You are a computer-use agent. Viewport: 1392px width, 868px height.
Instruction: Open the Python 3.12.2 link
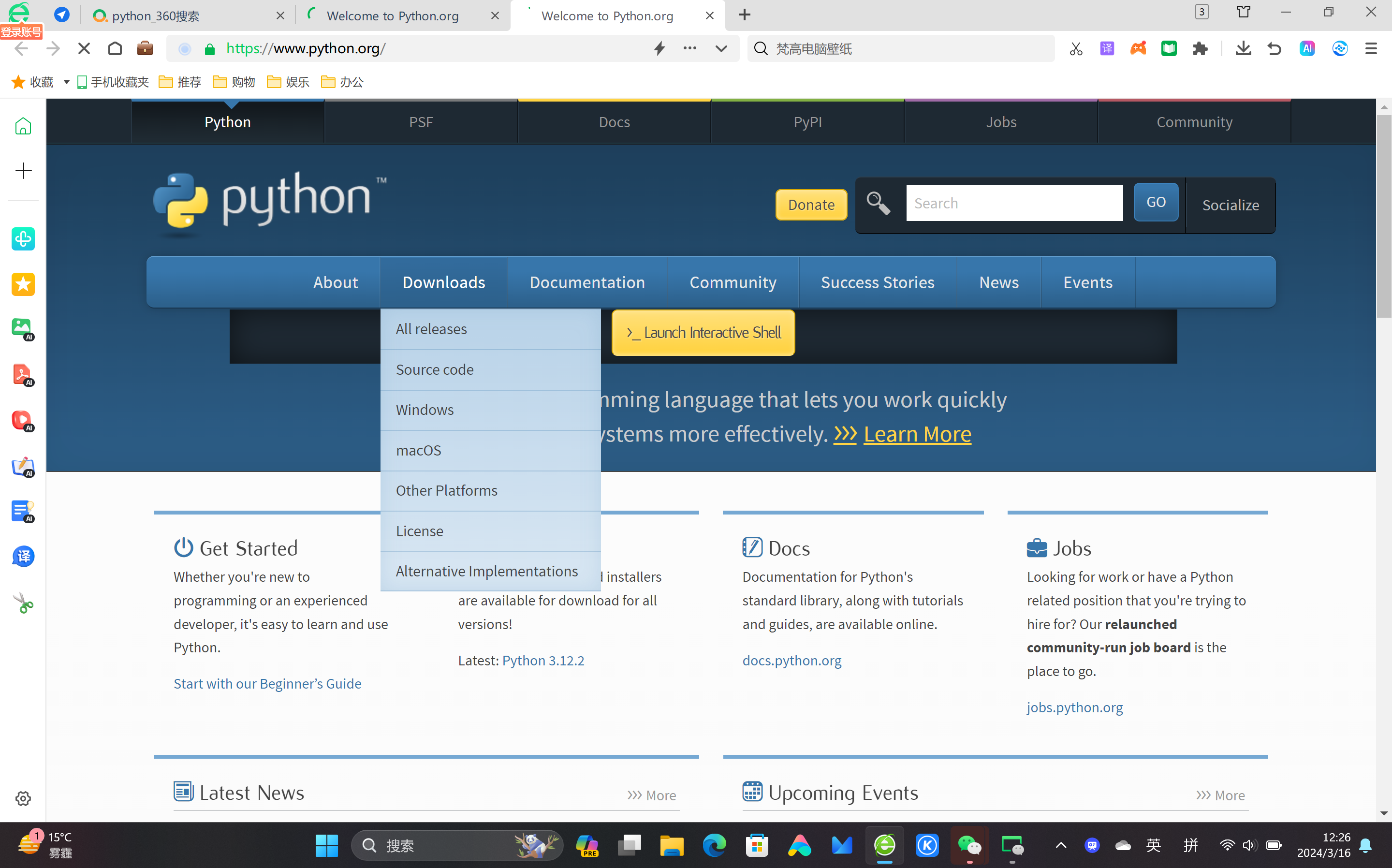click(x=543, y=660)
